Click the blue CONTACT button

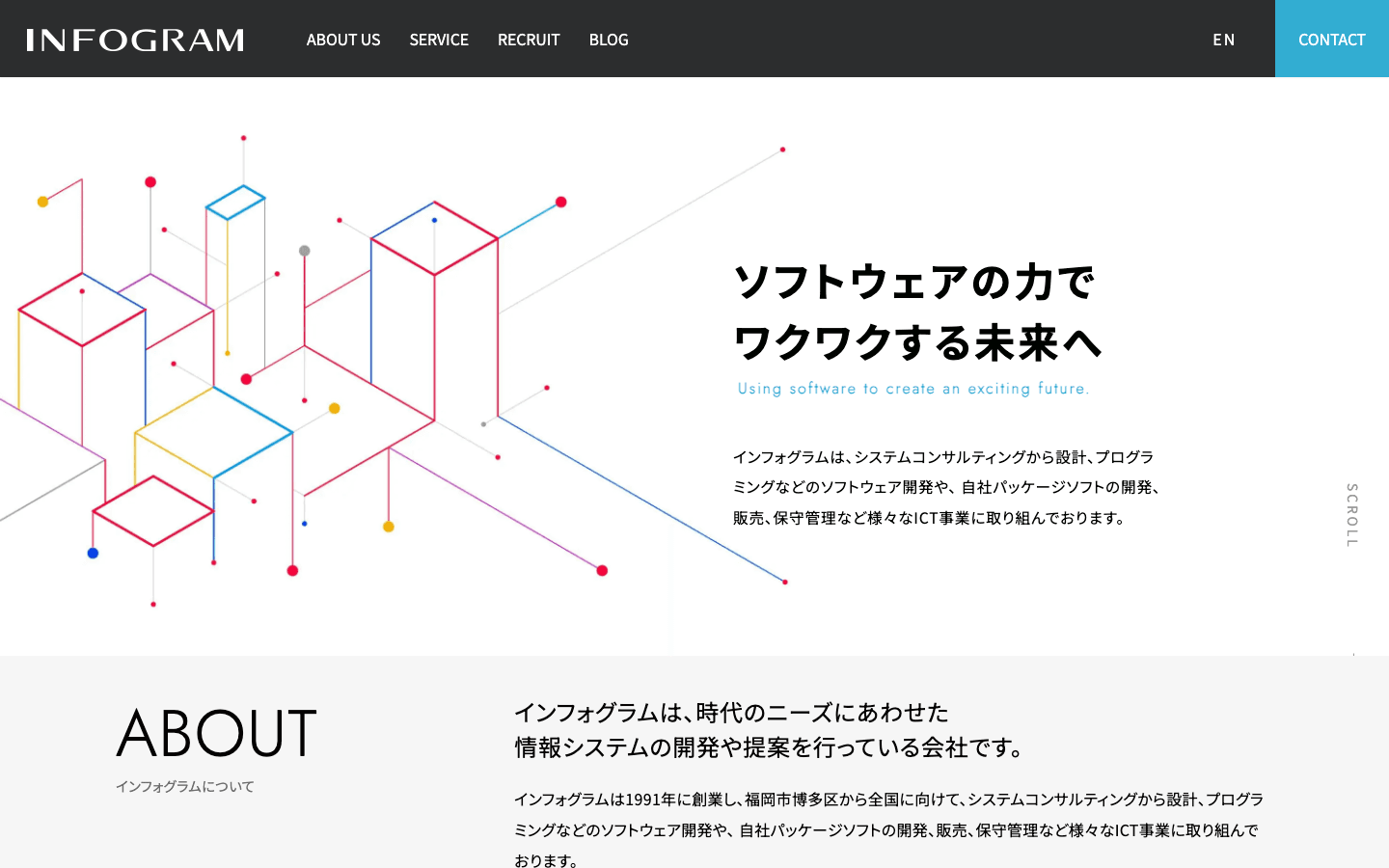pyautogui.click(x=1332, y=39)
